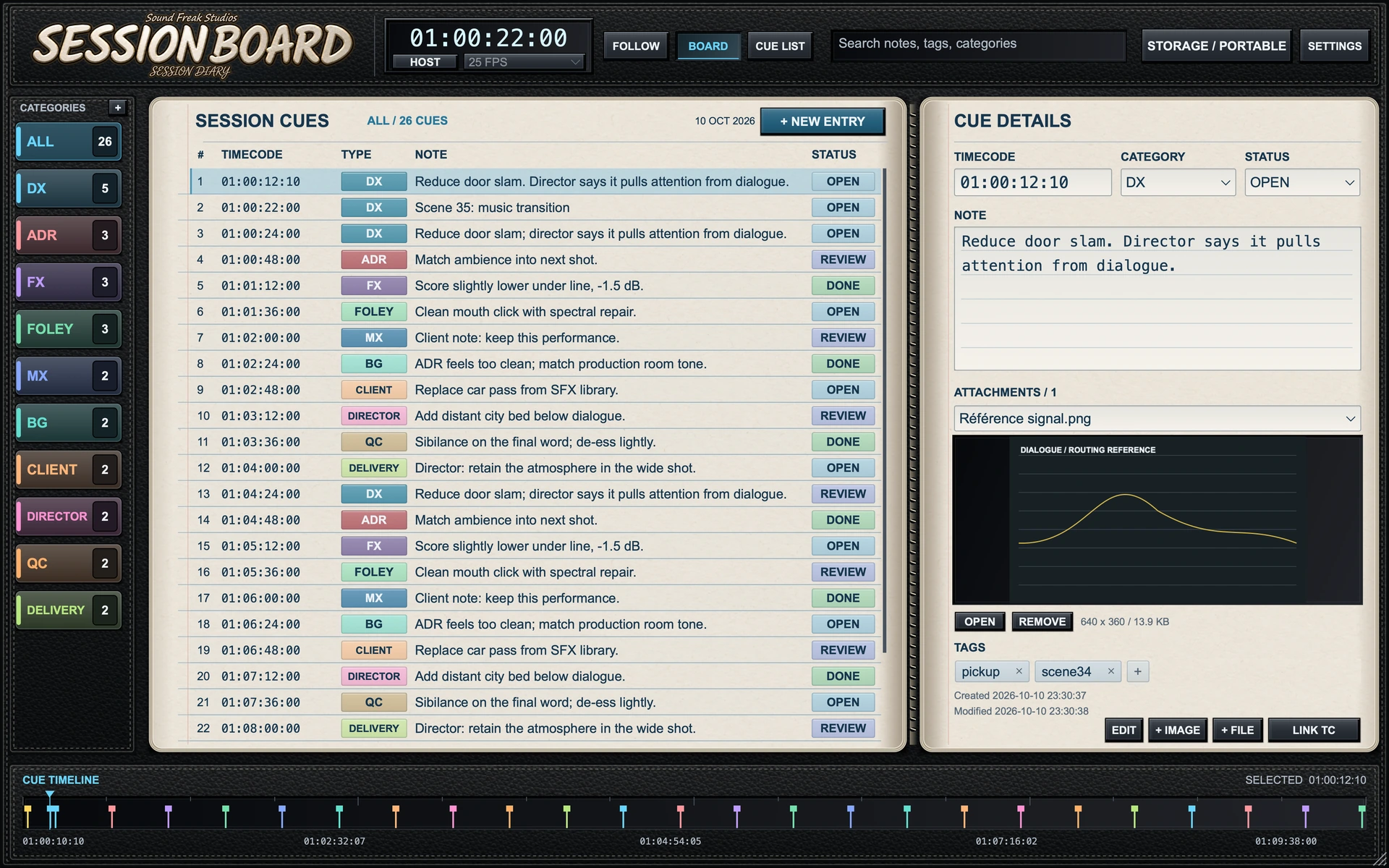Expand the Référence signal.png attachment dropdown
This screenshot has width=1389, height=868.
(x=1157, y=418)
